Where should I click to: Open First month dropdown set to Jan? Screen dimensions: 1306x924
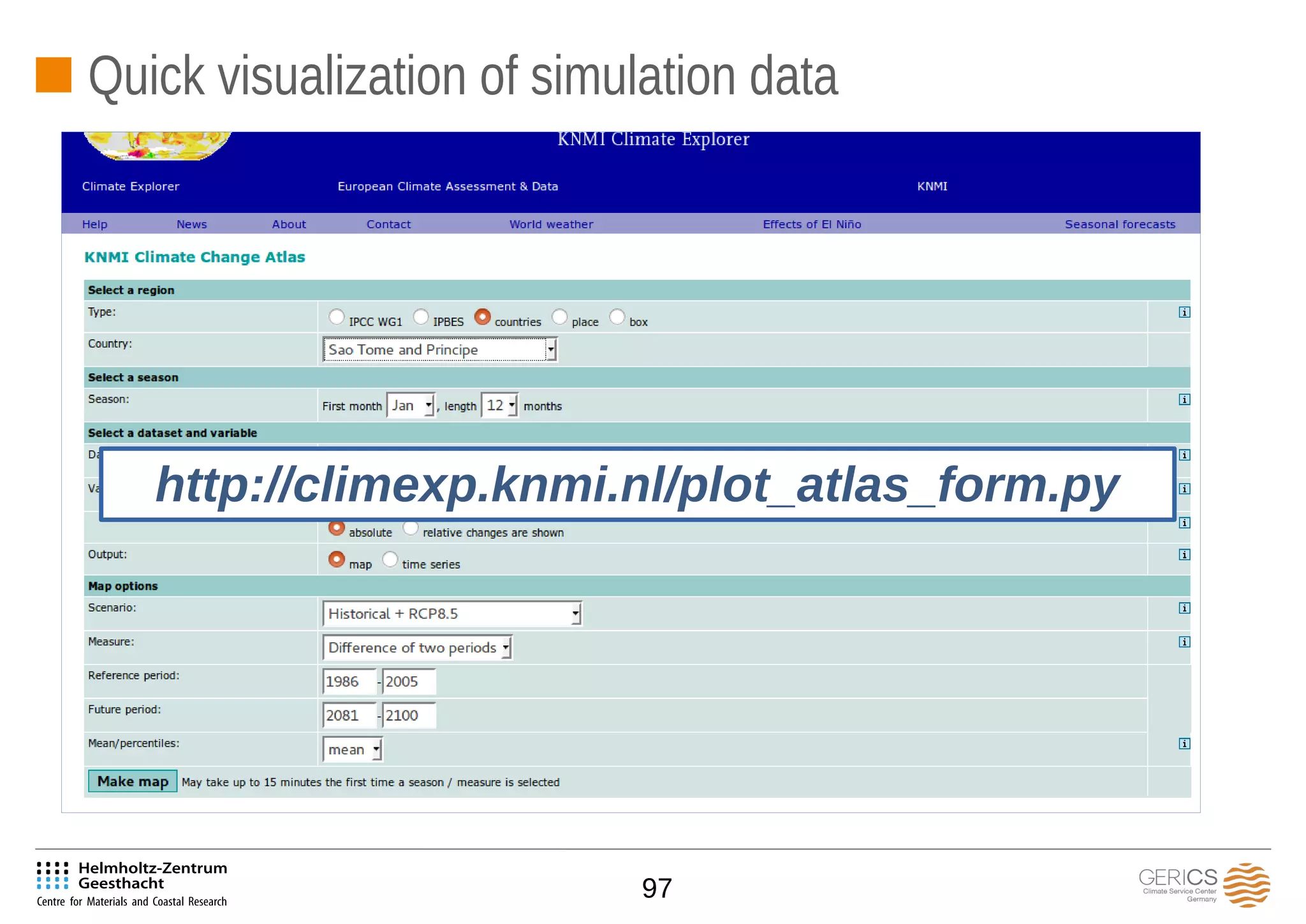point(411,406)
